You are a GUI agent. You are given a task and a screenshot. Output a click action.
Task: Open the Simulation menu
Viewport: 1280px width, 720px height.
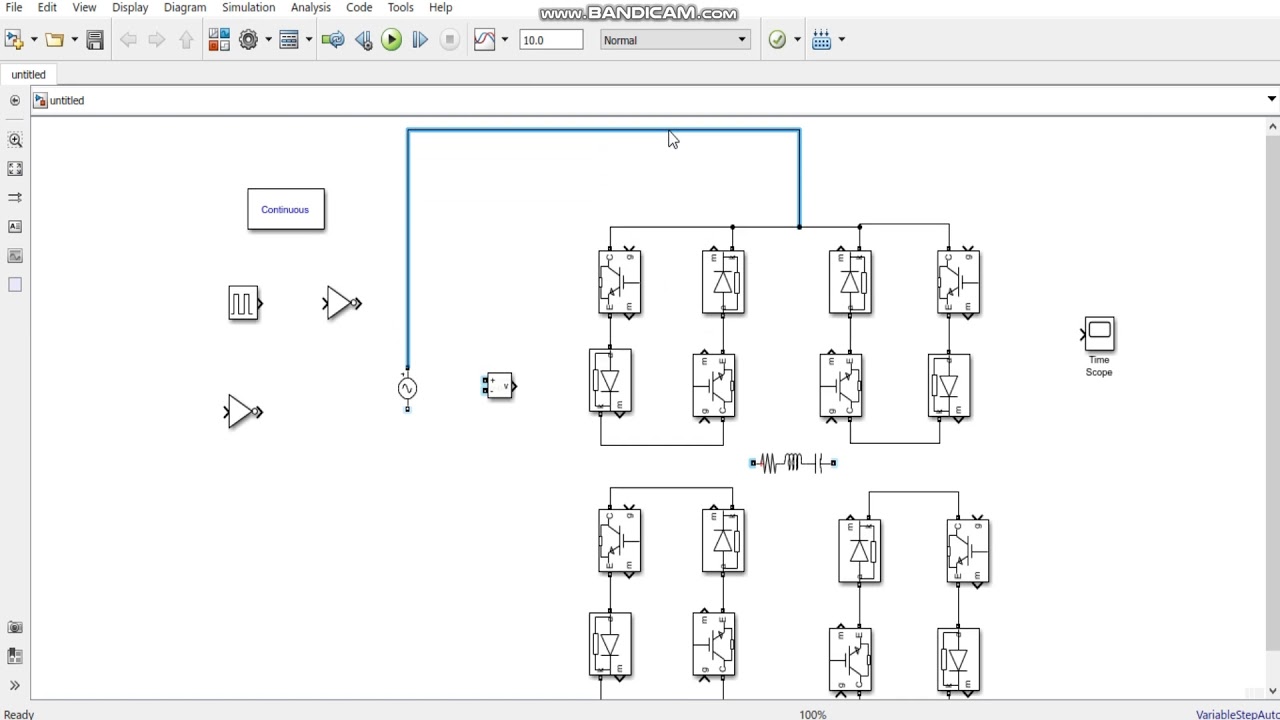pos(248,7)
